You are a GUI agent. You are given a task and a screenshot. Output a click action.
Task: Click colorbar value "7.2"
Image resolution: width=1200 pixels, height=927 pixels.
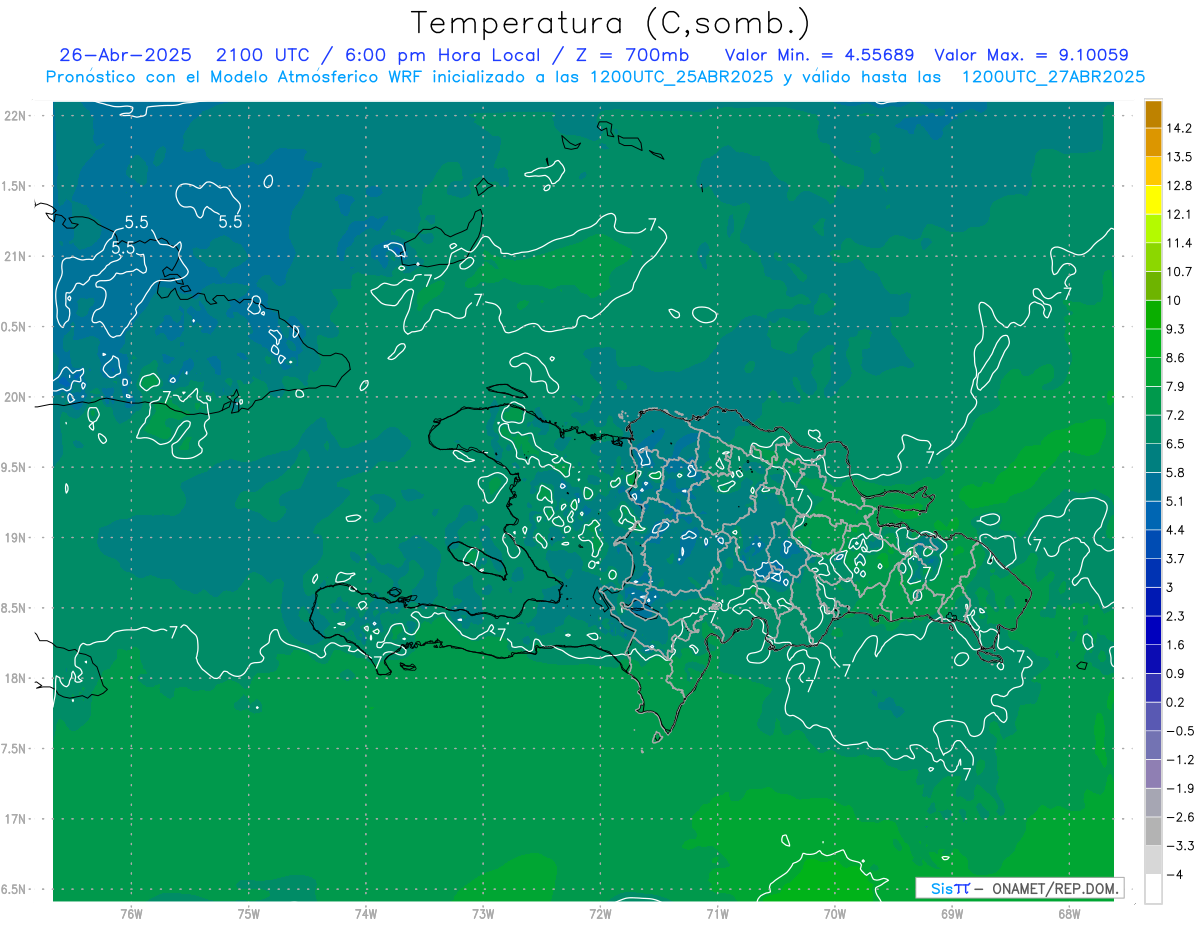click(1176, 415)
